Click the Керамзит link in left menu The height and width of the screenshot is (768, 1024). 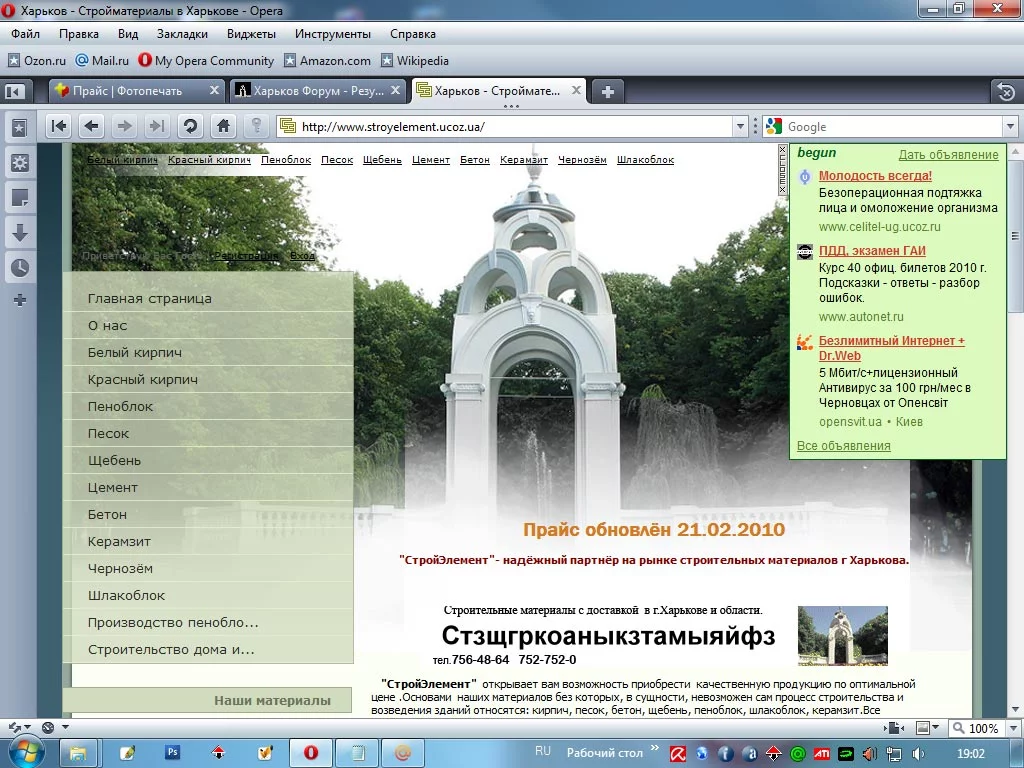[x=119, y=541]
